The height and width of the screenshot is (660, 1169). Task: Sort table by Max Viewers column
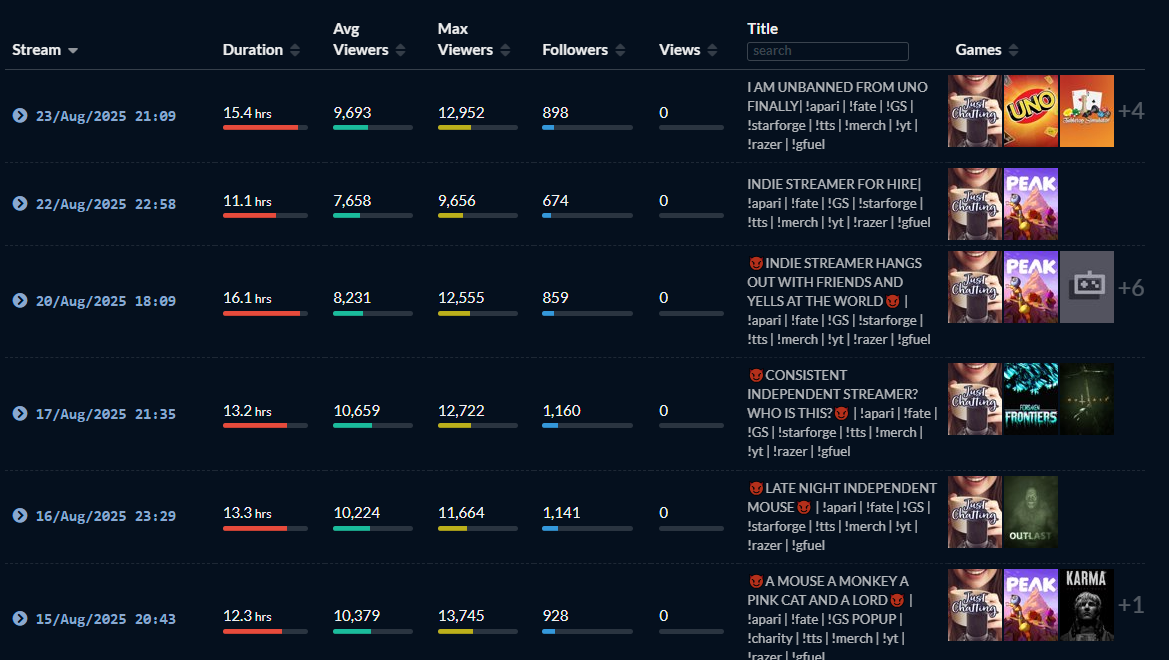tap(473, 40)
